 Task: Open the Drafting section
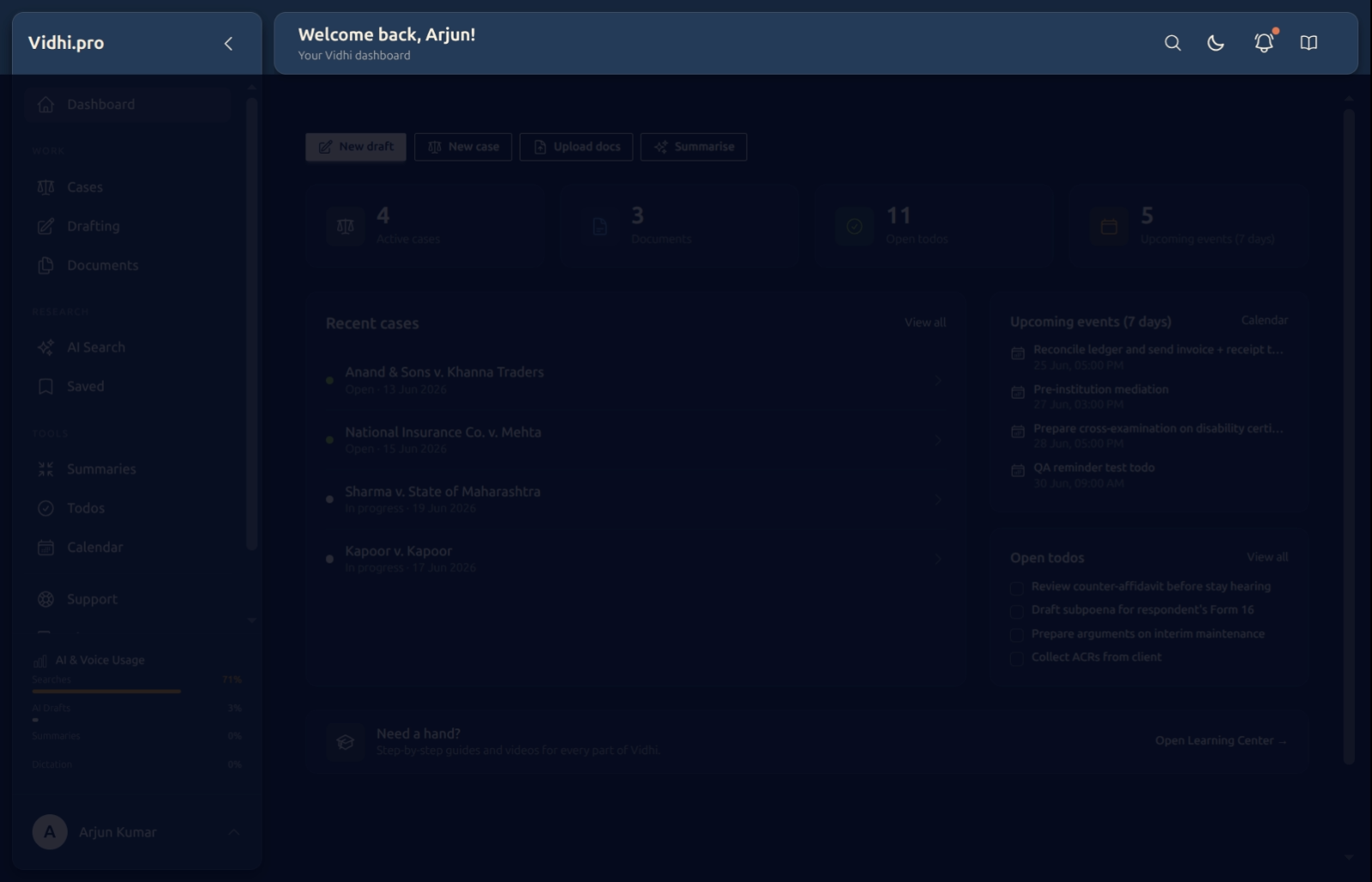click(x=128, y=227)
